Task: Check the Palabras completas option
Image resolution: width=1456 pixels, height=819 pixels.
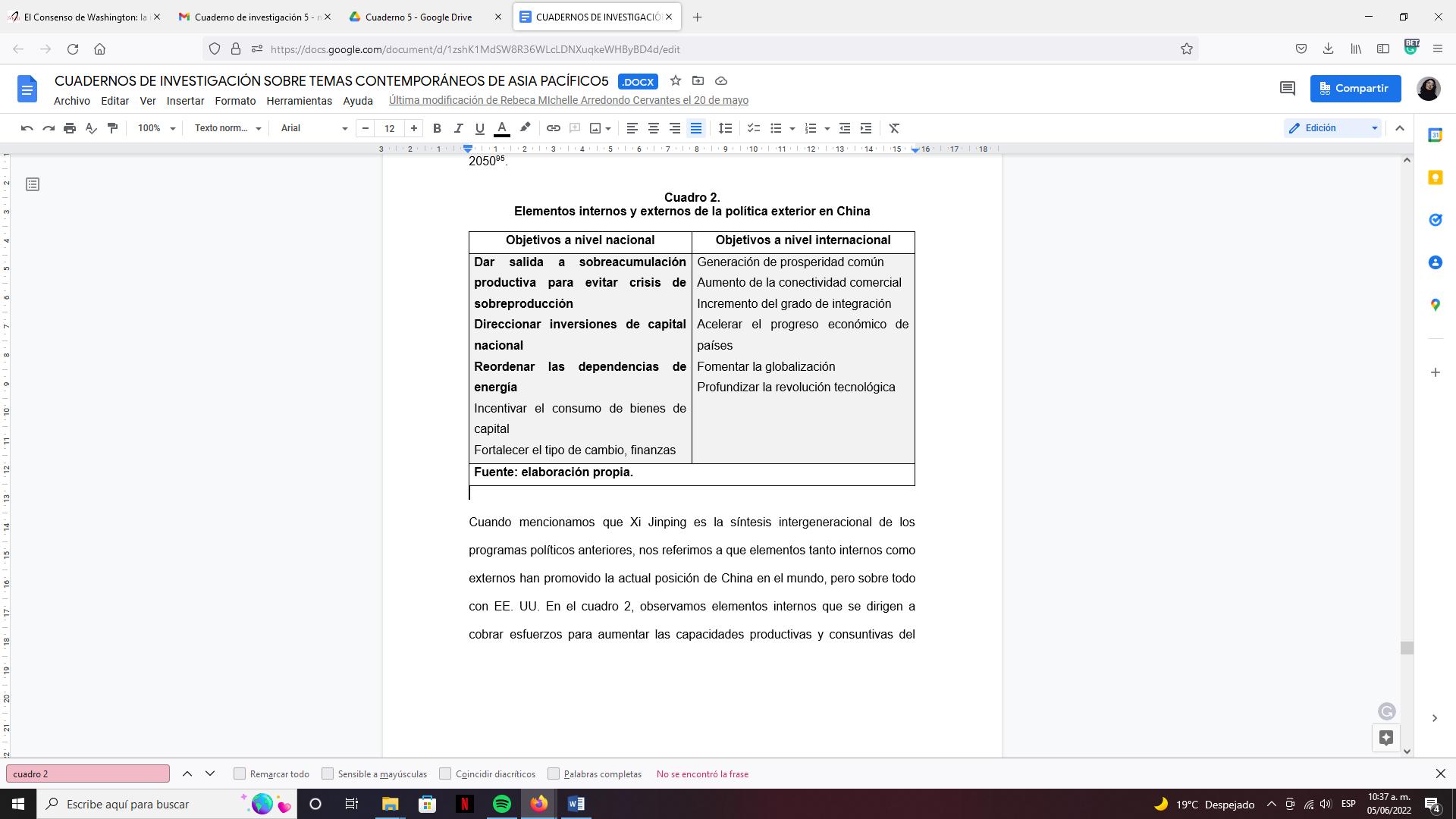Action: tap(554, 773)
